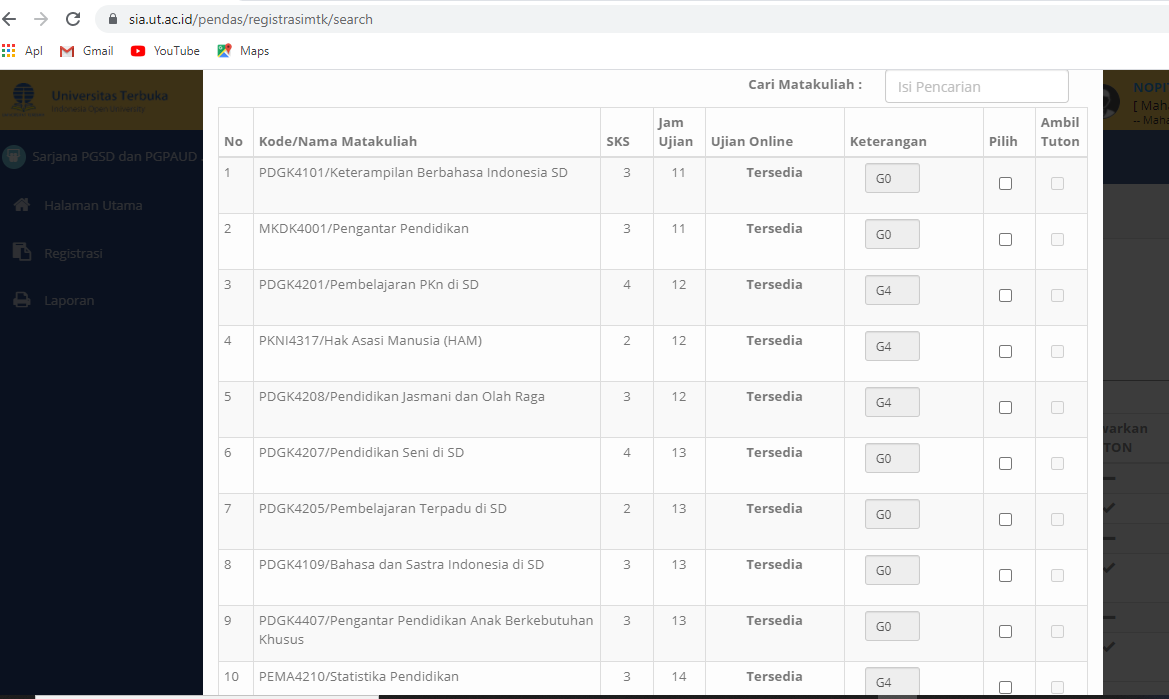This screenshot has height=699, width=1169.
Task: Click PDGK4205/Pembelajaran Terpadu di SD text
Action: (x=382, y=508)
